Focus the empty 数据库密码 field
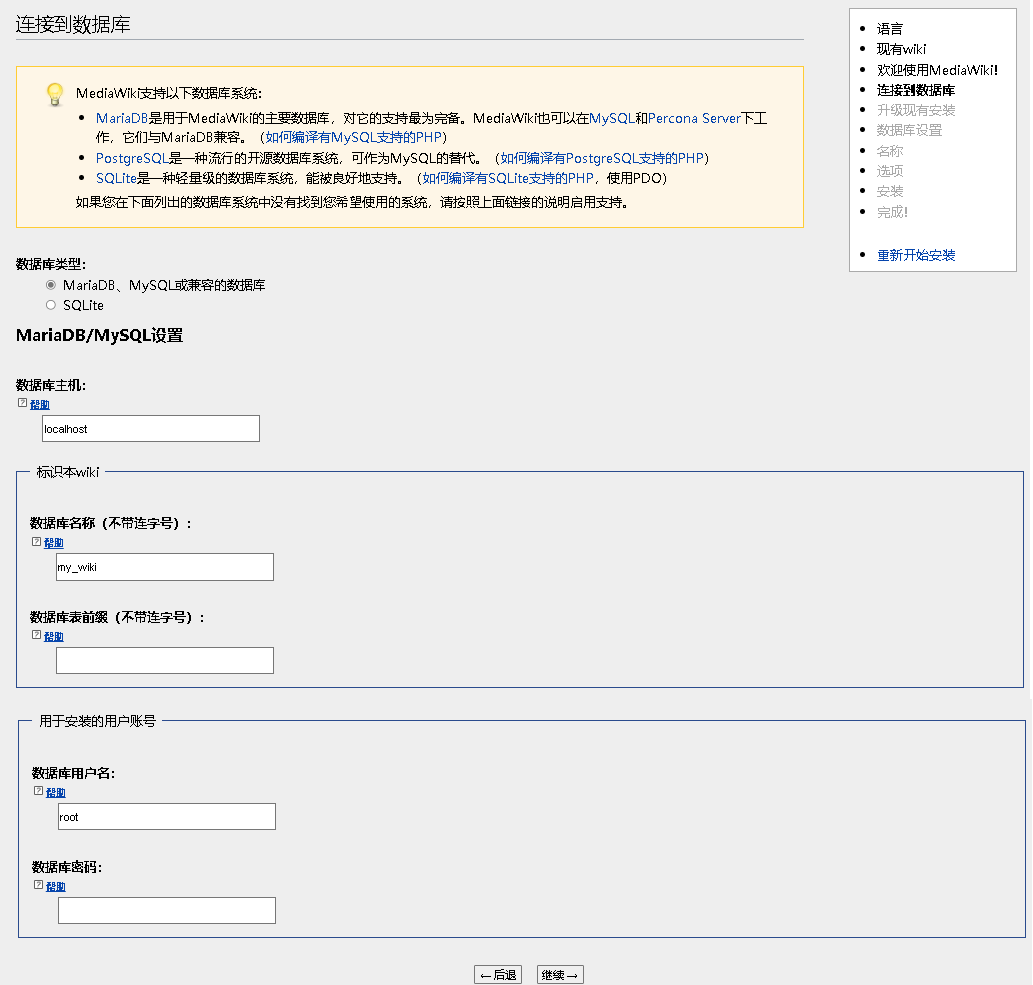 point(167,911)
